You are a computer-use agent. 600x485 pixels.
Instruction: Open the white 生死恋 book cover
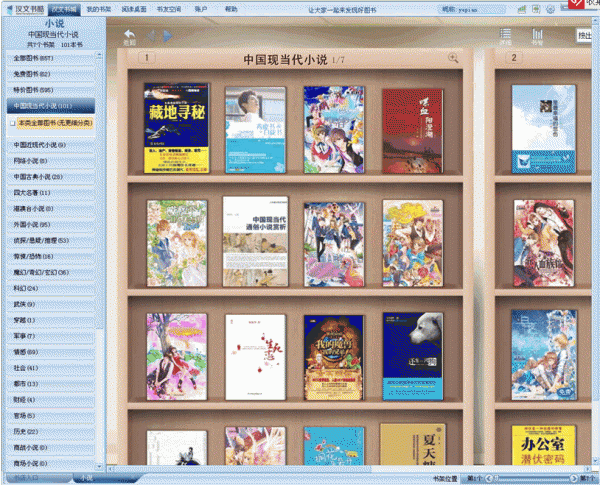coord(255,357)
